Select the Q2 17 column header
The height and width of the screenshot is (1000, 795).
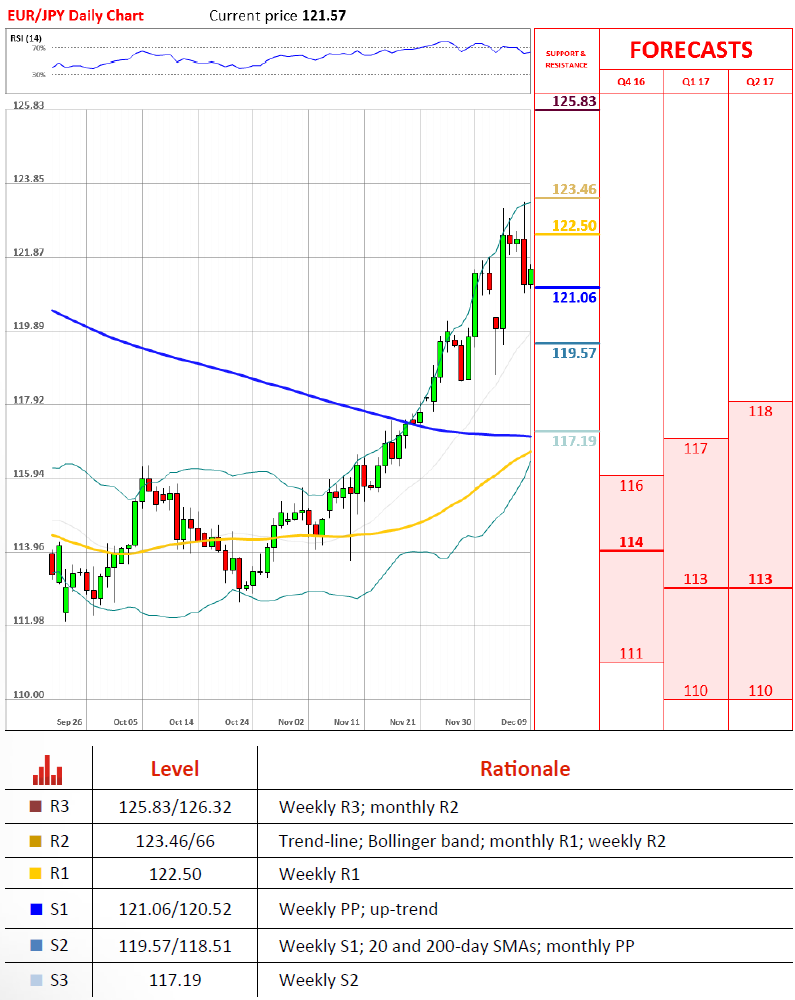(x=760, y=82)
